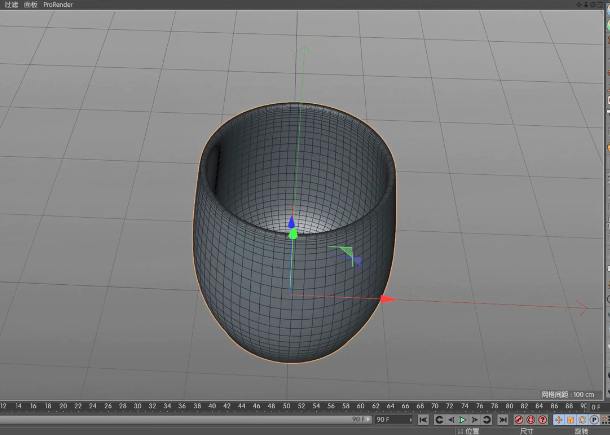Open the 面板 viewport menu
Image resolution: width=610 pixels, height=435 pixels.
31,5
